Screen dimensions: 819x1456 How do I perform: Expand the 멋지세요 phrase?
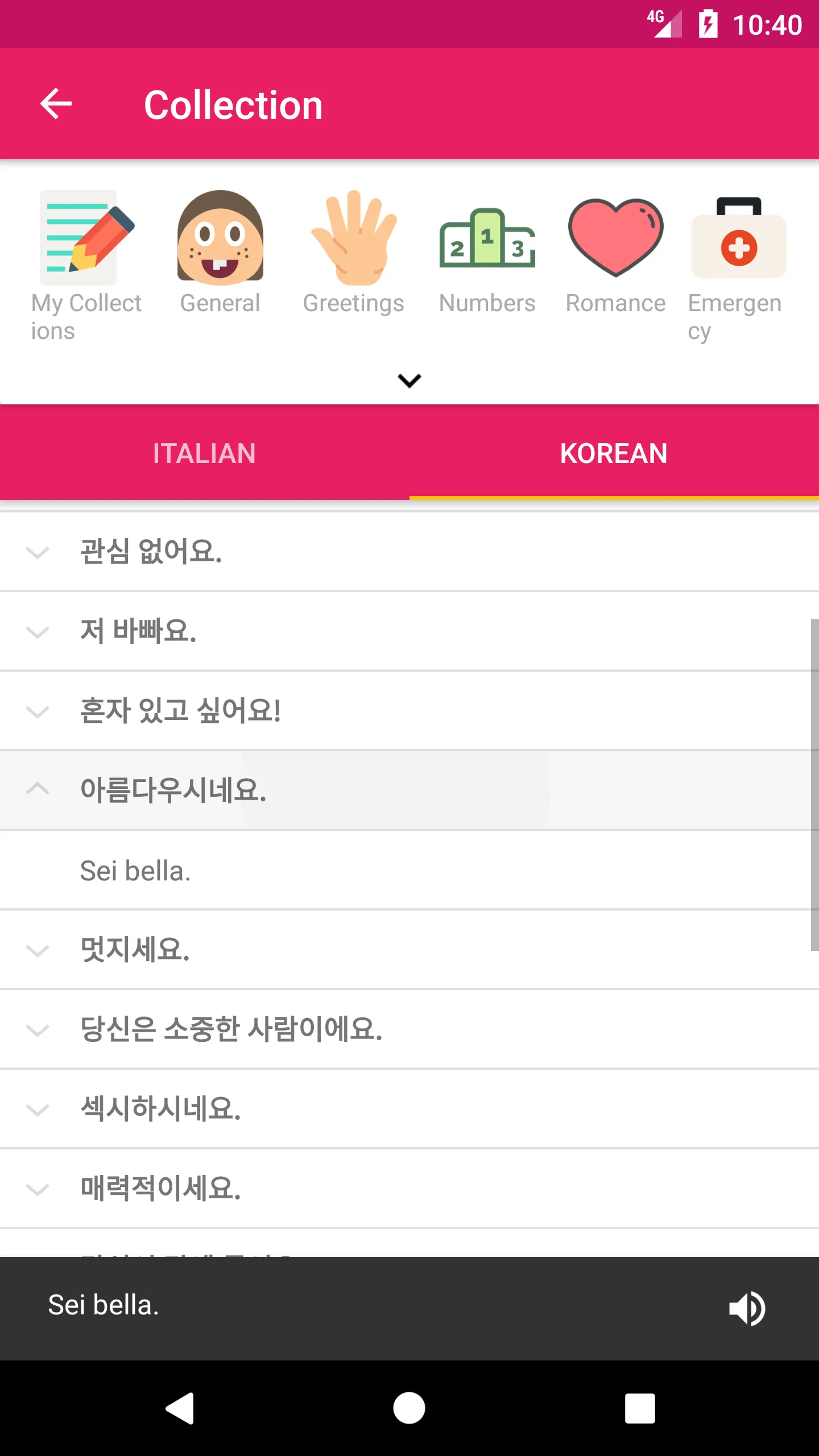(38, 950)
